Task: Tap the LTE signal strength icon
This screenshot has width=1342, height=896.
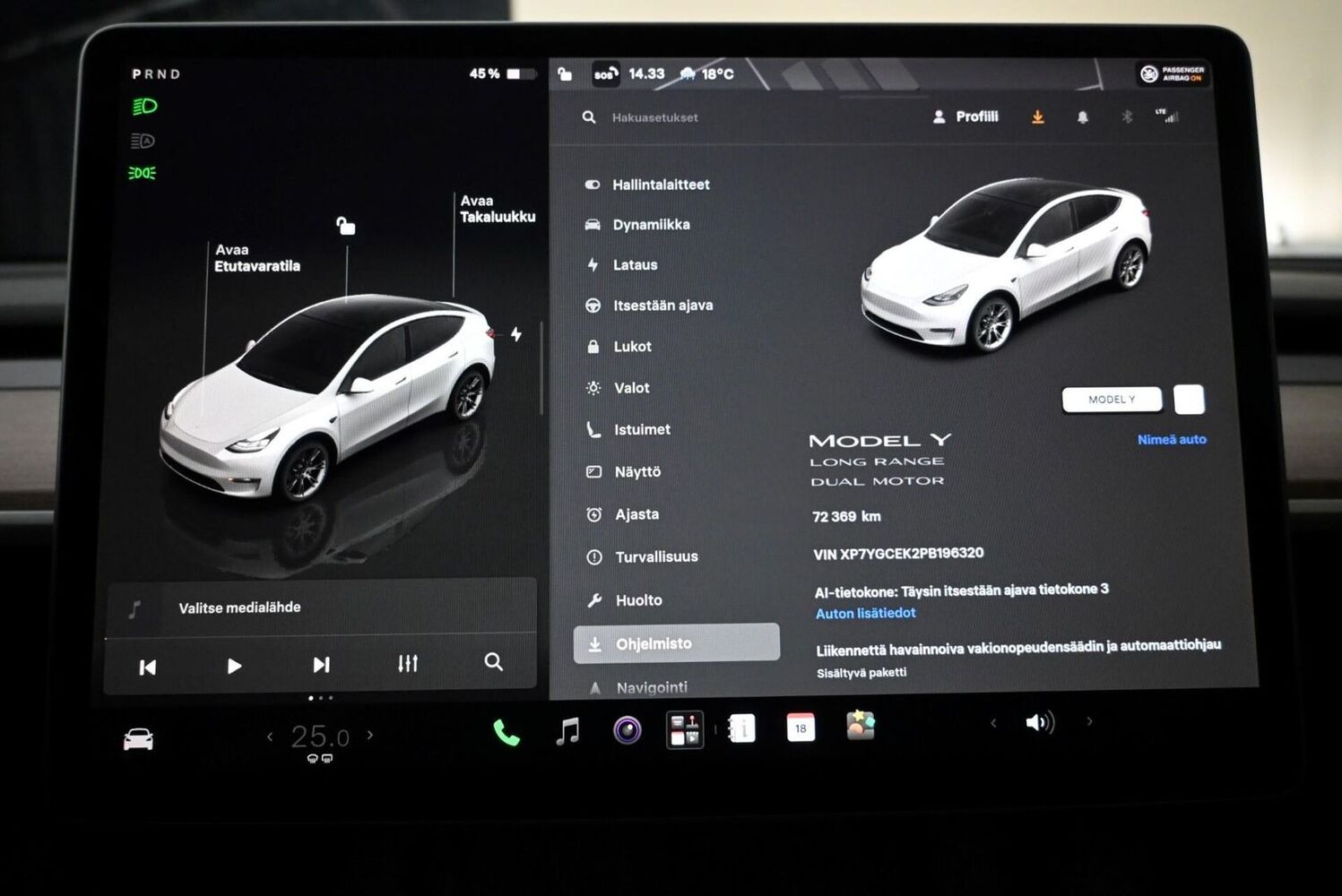Action: [1167, 116]
